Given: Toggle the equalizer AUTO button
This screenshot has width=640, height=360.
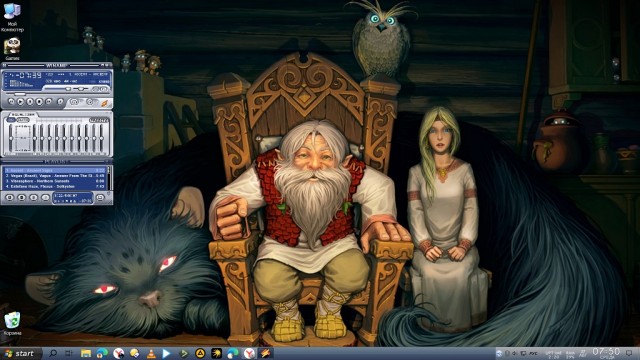Looking at the screenshot, I should click(x=23, y=120).
